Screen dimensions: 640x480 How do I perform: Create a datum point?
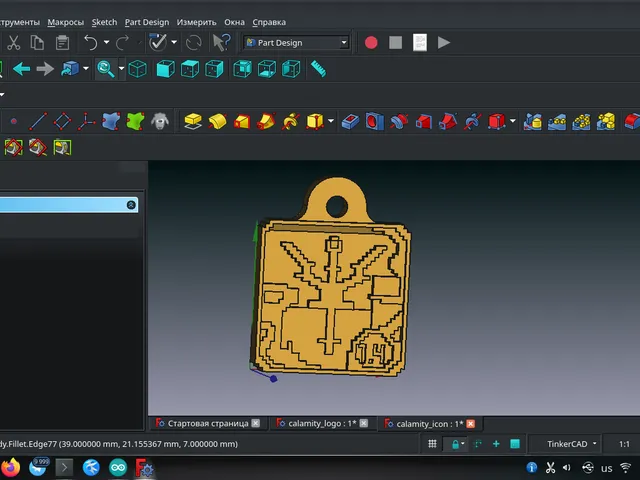point(13,121)
